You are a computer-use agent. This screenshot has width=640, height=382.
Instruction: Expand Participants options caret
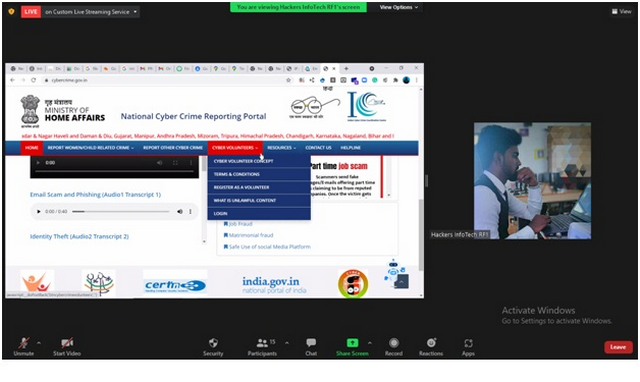287,343
